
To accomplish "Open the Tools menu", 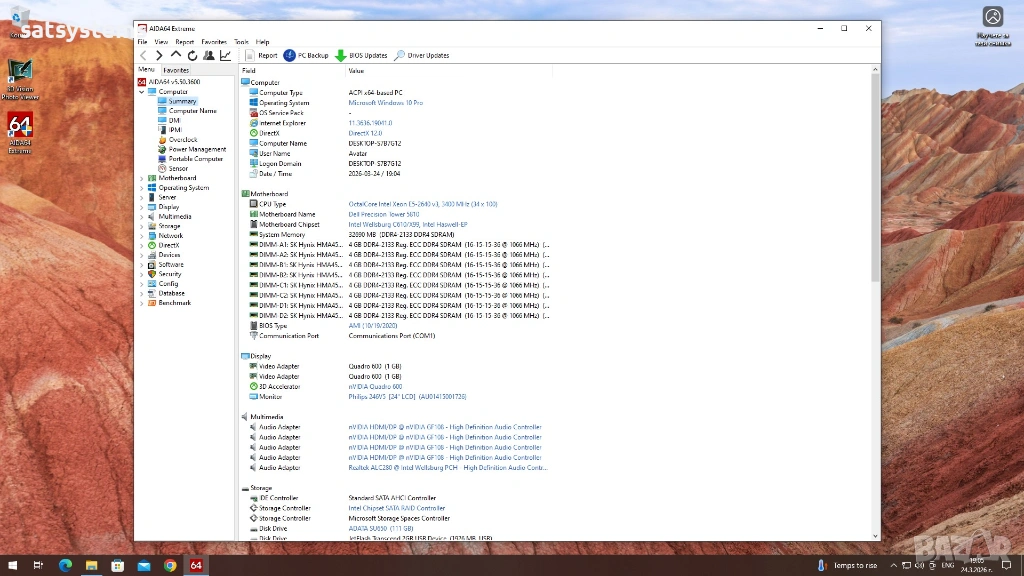I will 242,42.
